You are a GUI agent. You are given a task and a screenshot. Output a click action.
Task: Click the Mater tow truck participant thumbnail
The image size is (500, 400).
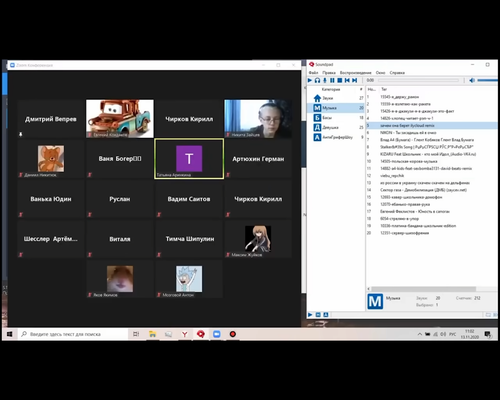click(x=120, y=119)
